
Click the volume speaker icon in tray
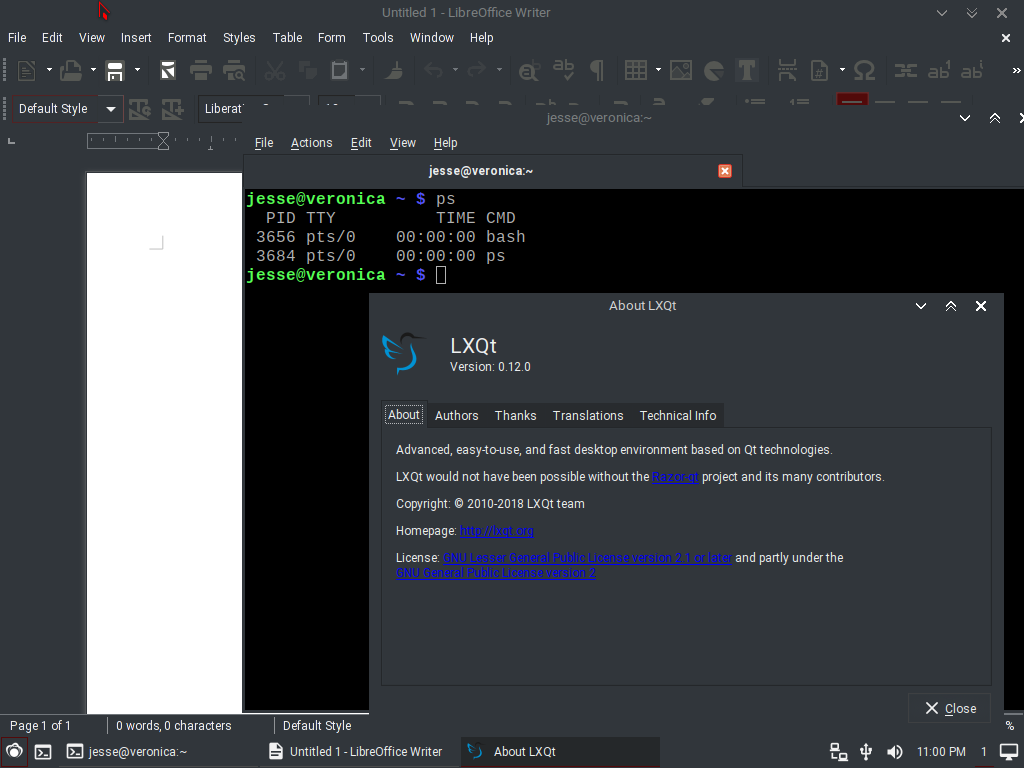coord(895,752)
